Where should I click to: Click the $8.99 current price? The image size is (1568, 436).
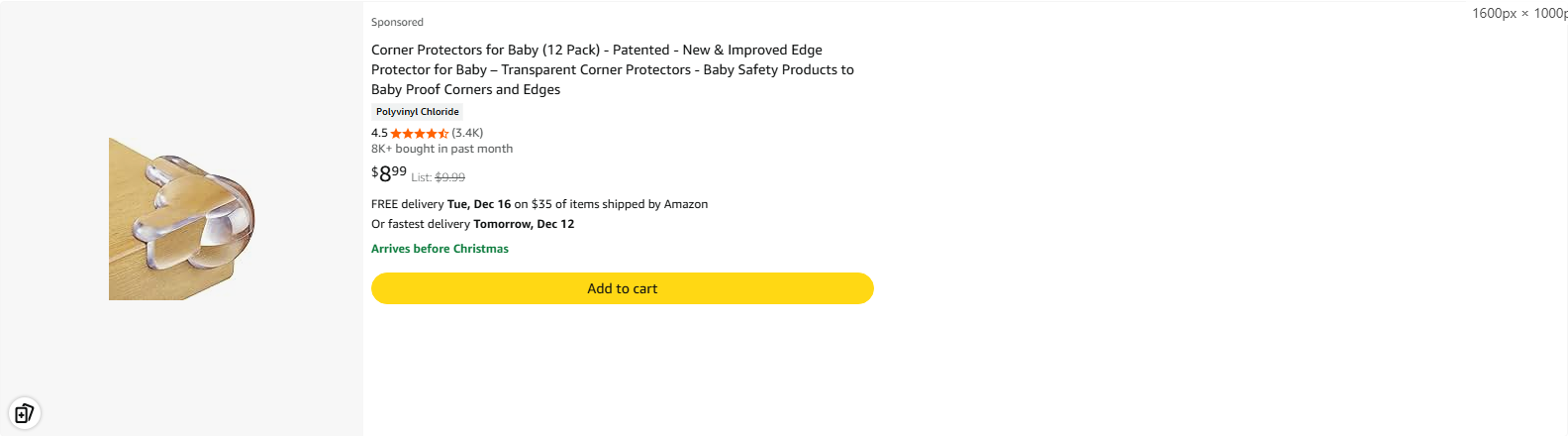(x=389, y=173)
